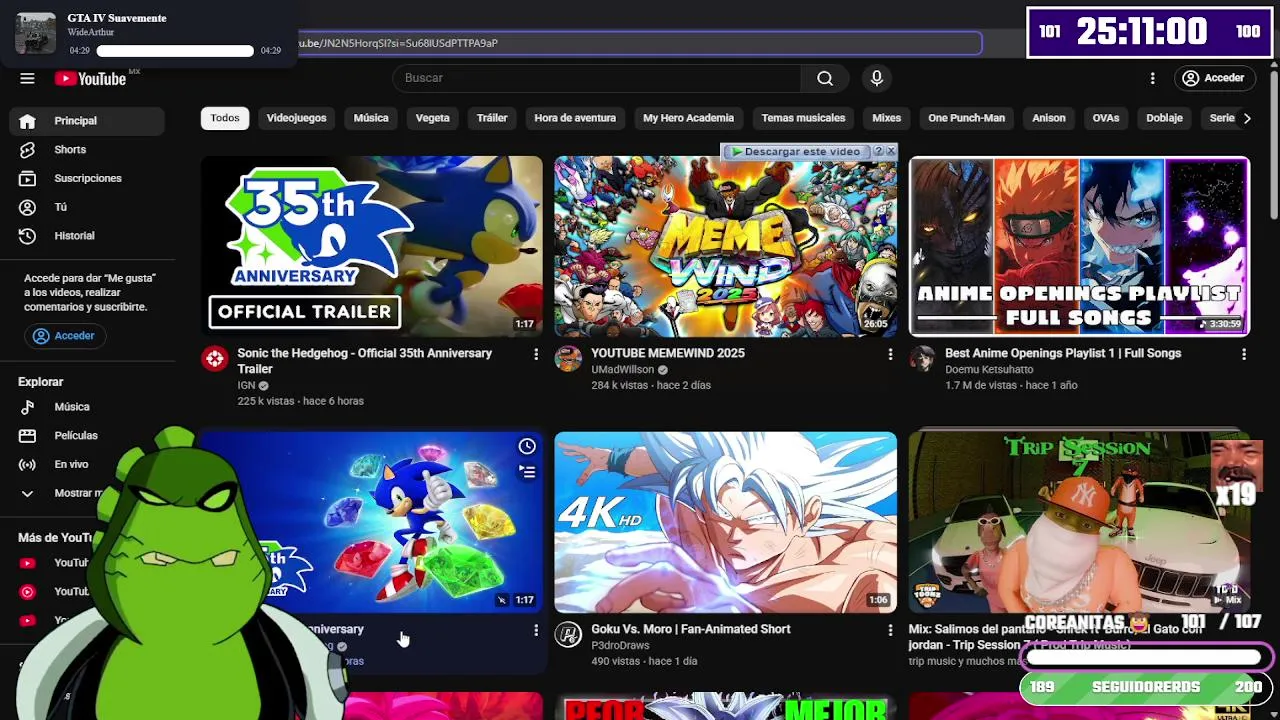This screenshot has width=1280, height=720.
Task: Click the UMadWillson channel avatar
Action: coord(568,359)
